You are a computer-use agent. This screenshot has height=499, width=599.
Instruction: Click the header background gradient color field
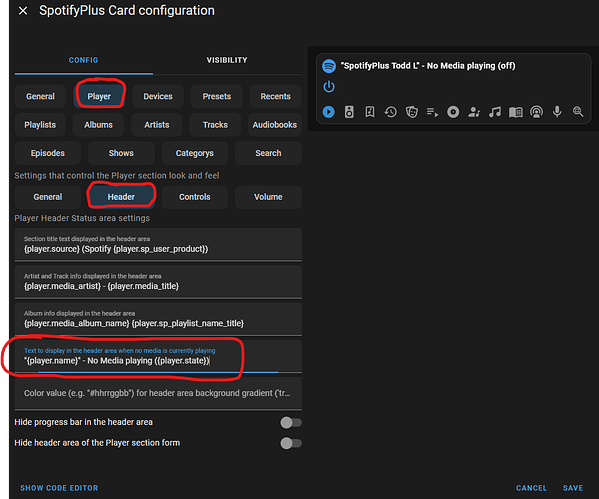tap(158, 394)
